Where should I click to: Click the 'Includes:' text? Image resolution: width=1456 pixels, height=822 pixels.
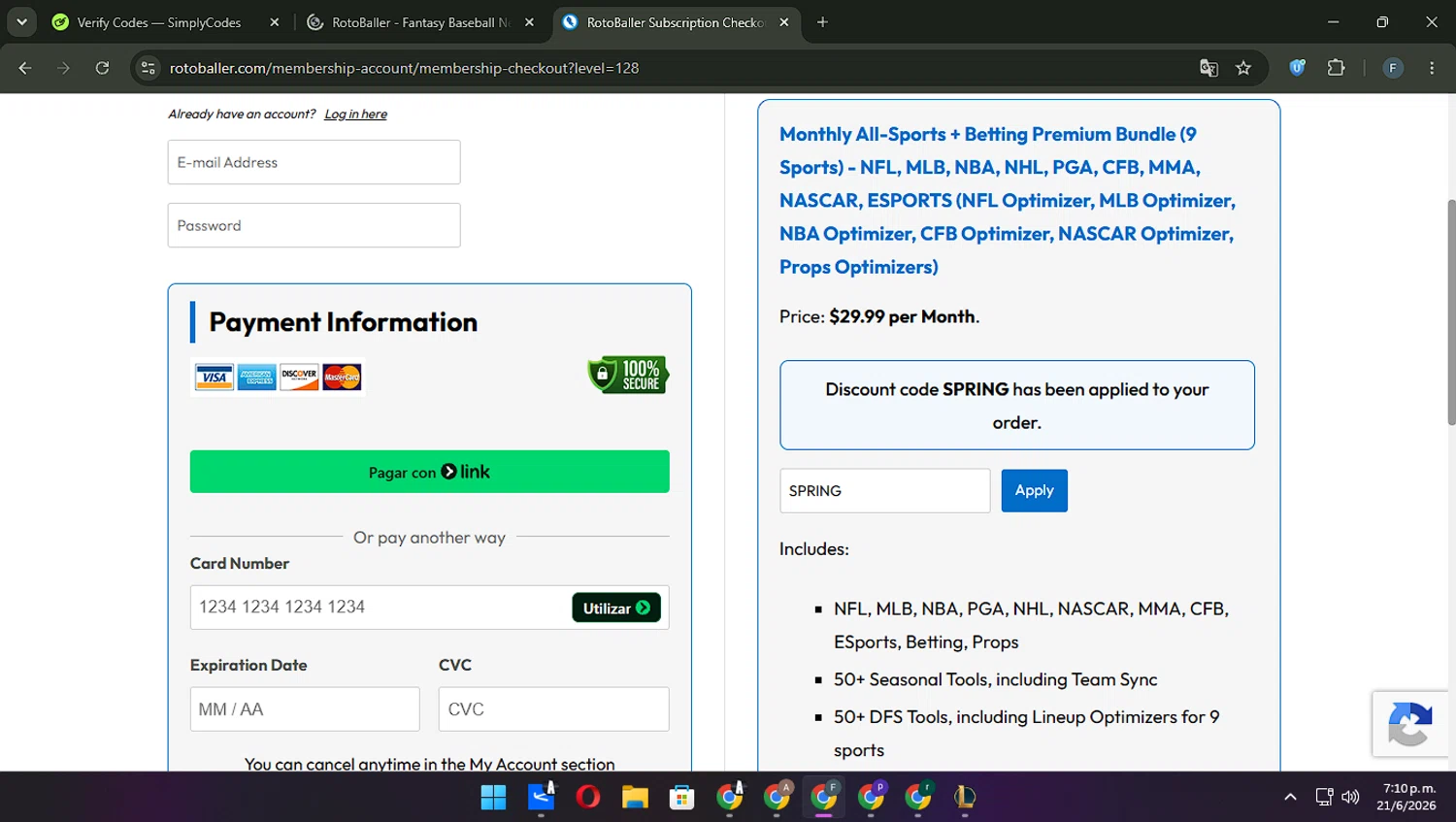[x=814, y=549]
